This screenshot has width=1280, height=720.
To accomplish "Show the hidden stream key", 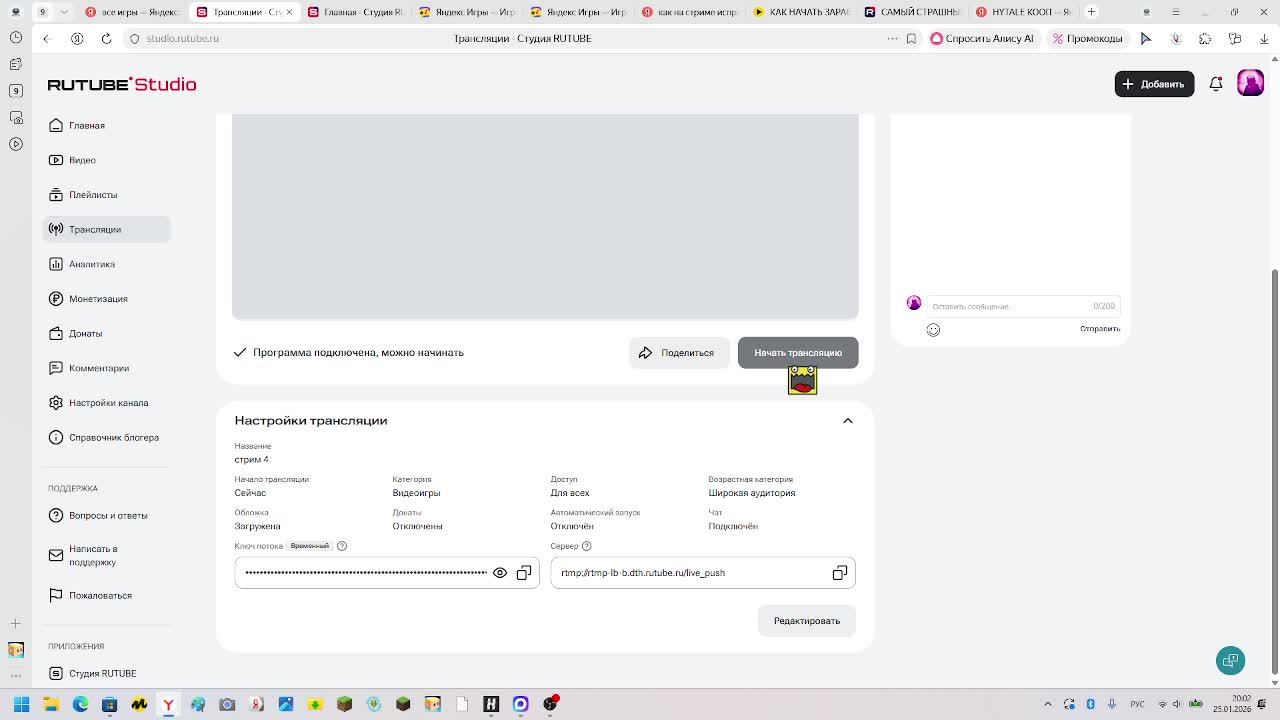I will point(500,573).
